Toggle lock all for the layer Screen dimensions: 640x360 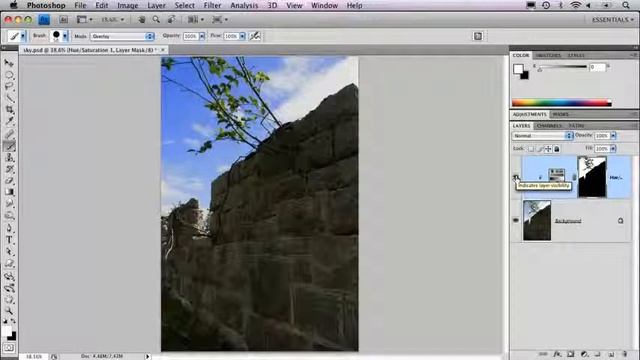[557, 149]
